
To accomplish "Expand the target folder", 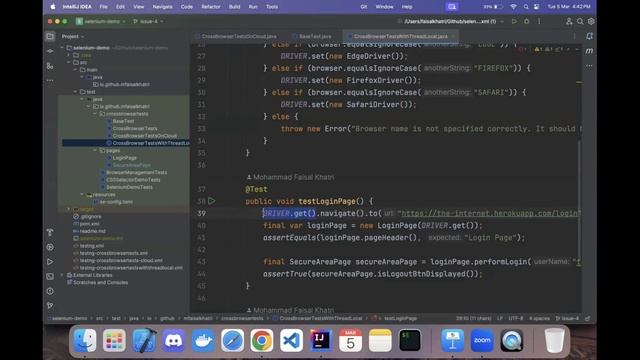I will (x=69, y=209).
